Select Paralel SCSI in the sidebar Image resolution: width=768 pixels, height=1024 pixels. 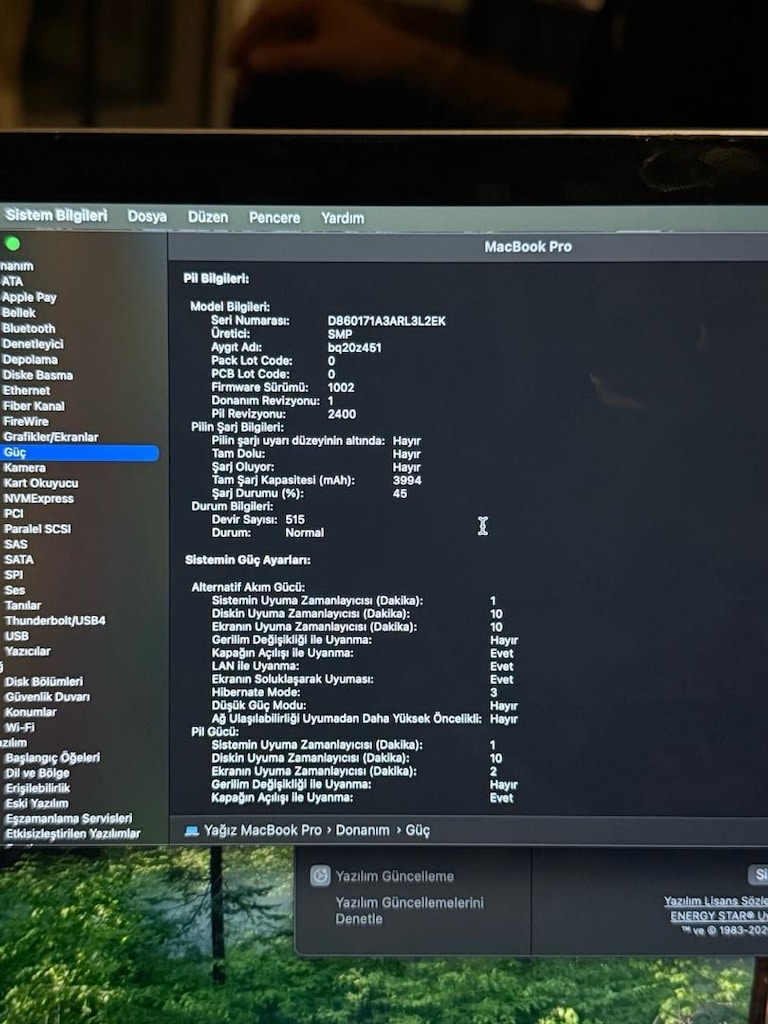37,529
